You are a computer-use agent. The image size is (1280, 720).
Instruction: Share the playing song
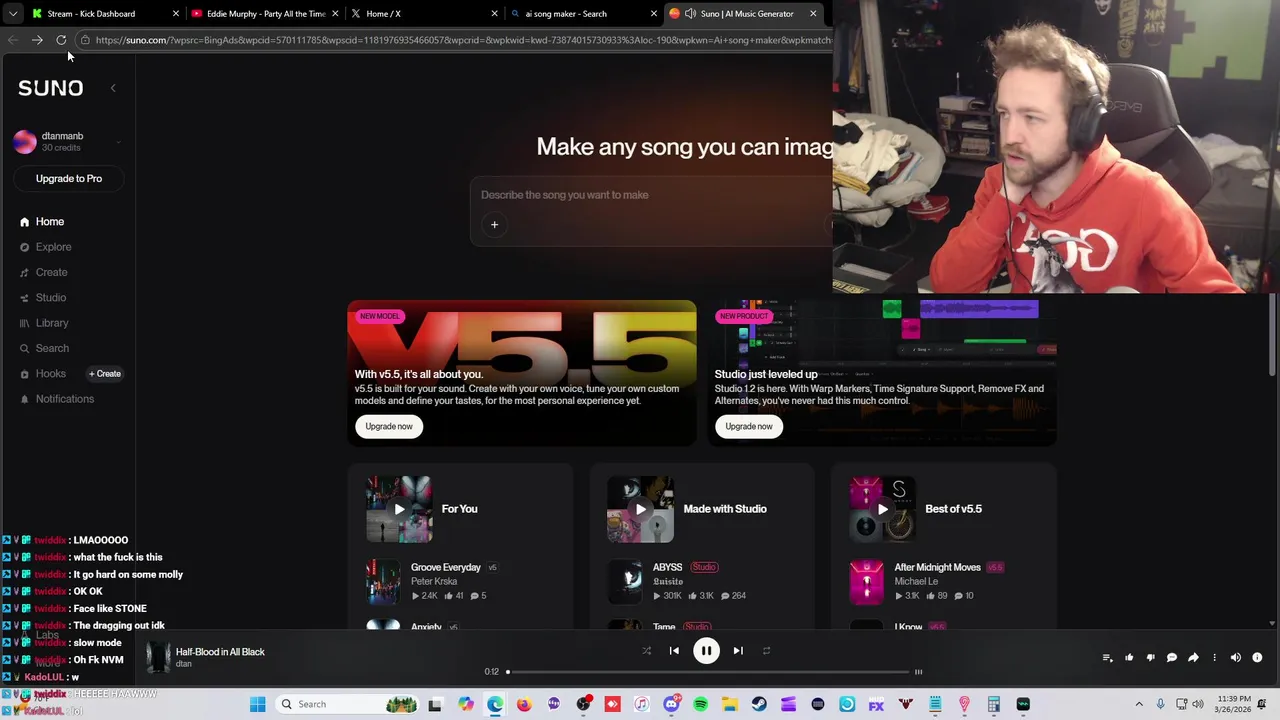[1193, 658]
